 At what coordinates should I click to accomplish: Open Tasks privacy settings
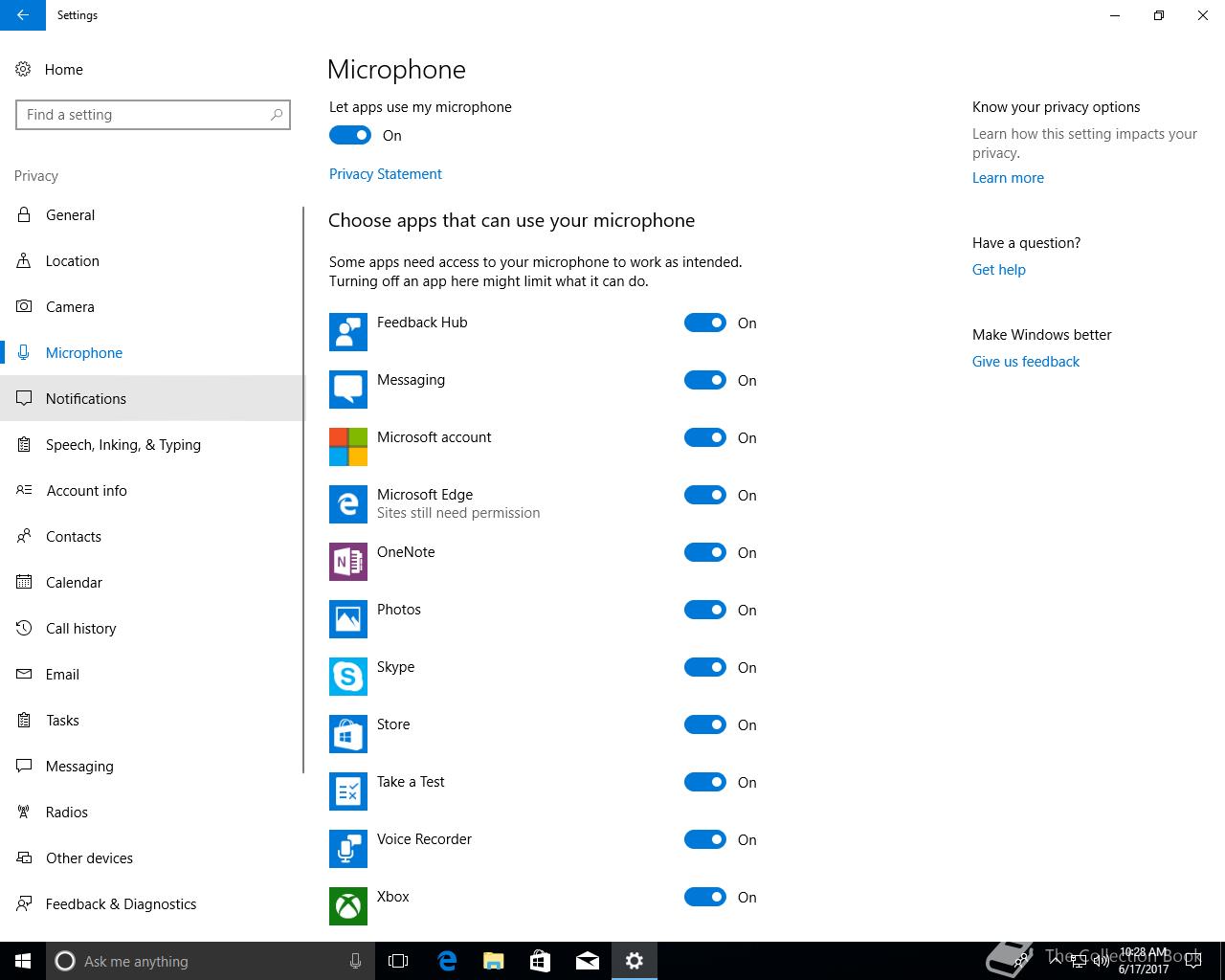tap(151, 720)
